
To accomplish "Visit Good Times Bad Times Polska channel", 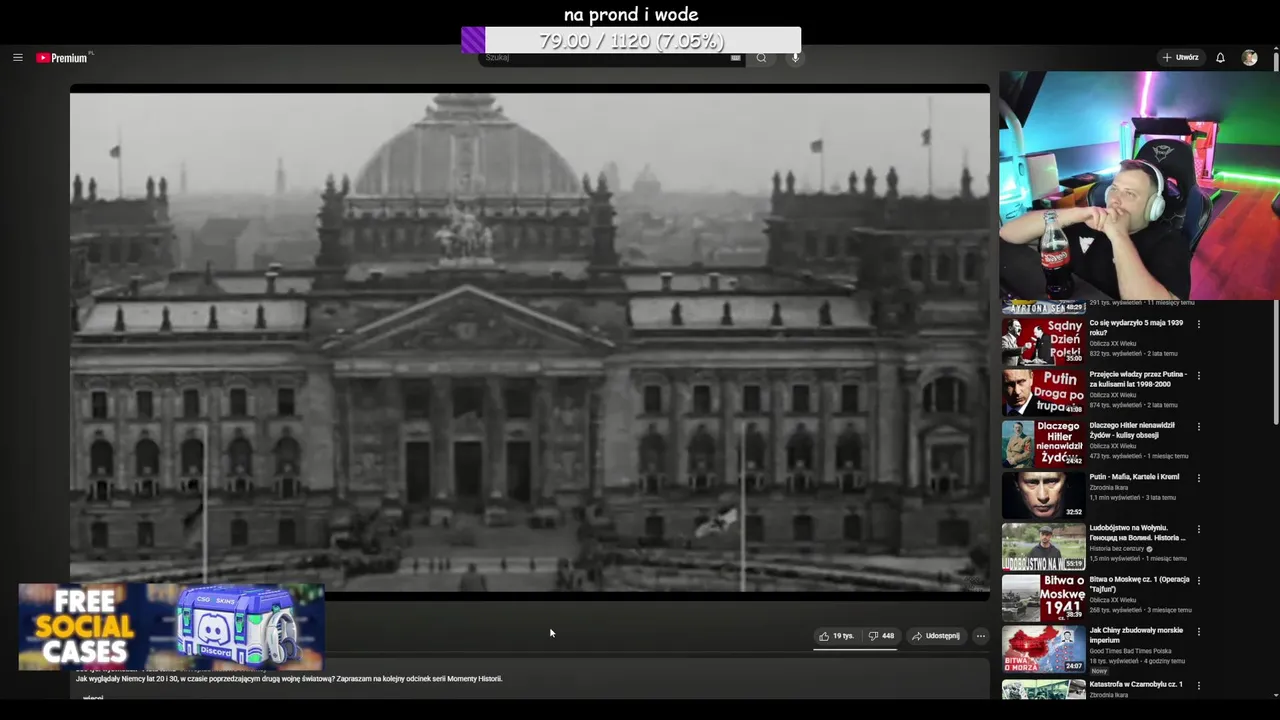I will click(x=1130, y=651).
